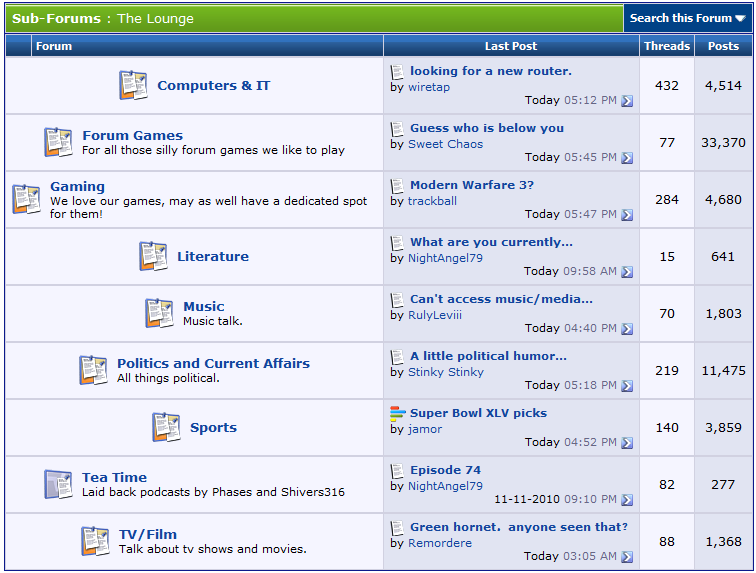Click the 'Threads' column header
This screenshot has height=573, width=756.
pos(667,46)
